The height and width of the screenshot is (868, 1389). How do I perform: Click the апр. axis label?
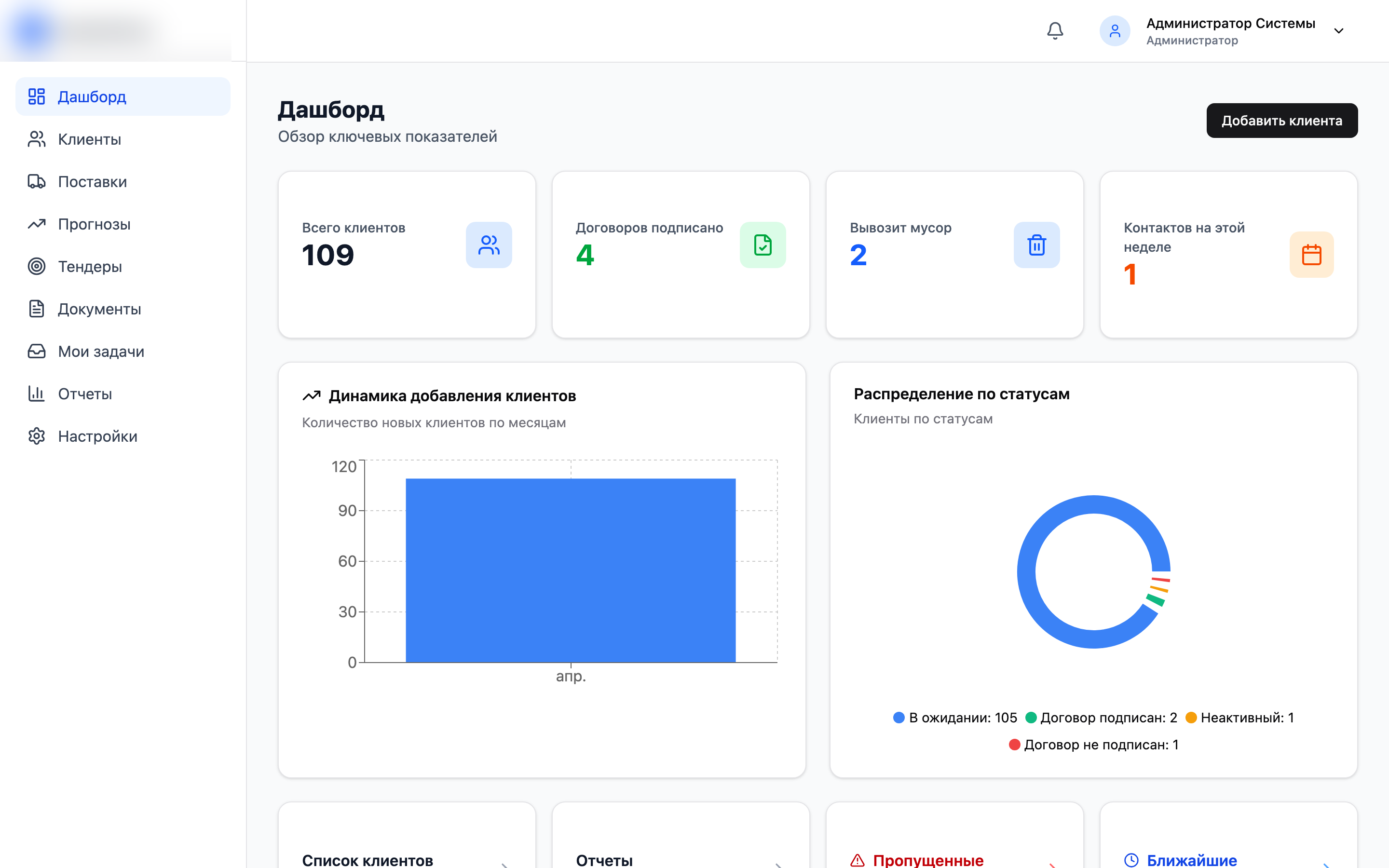tap(571, 677)
